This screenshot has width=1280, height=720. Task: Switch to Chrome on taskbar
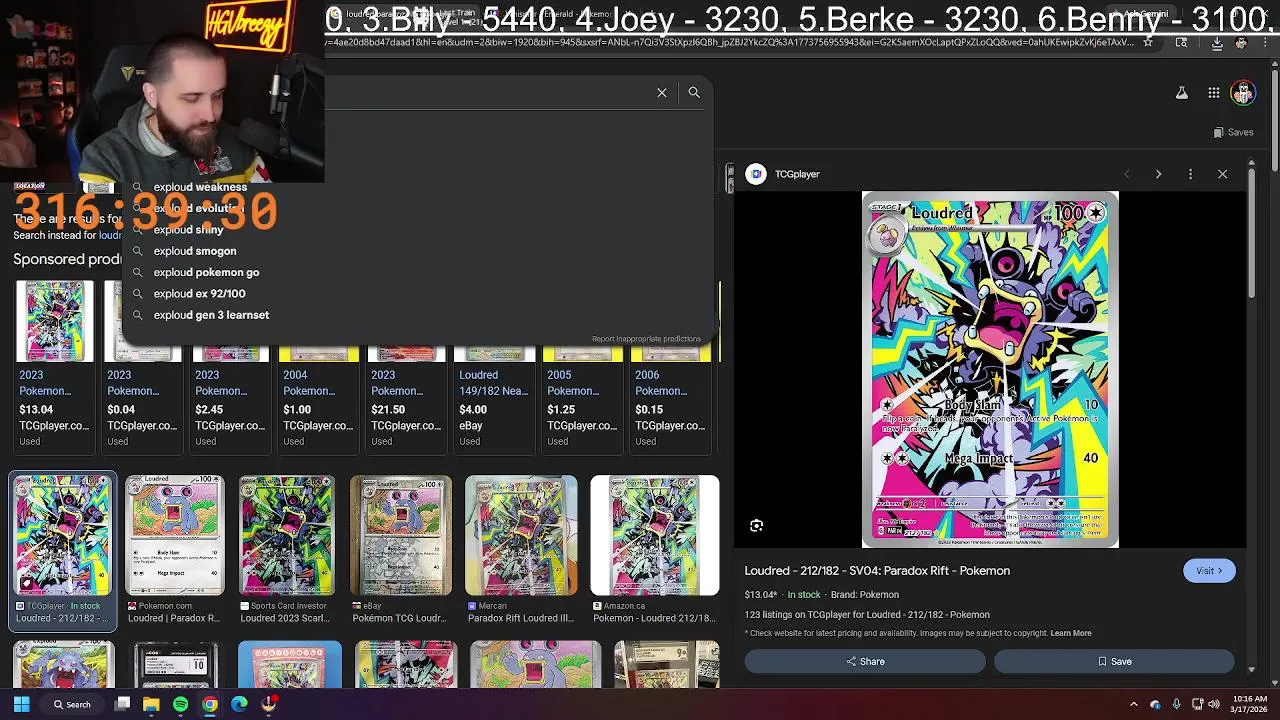(x=210, y=704)
